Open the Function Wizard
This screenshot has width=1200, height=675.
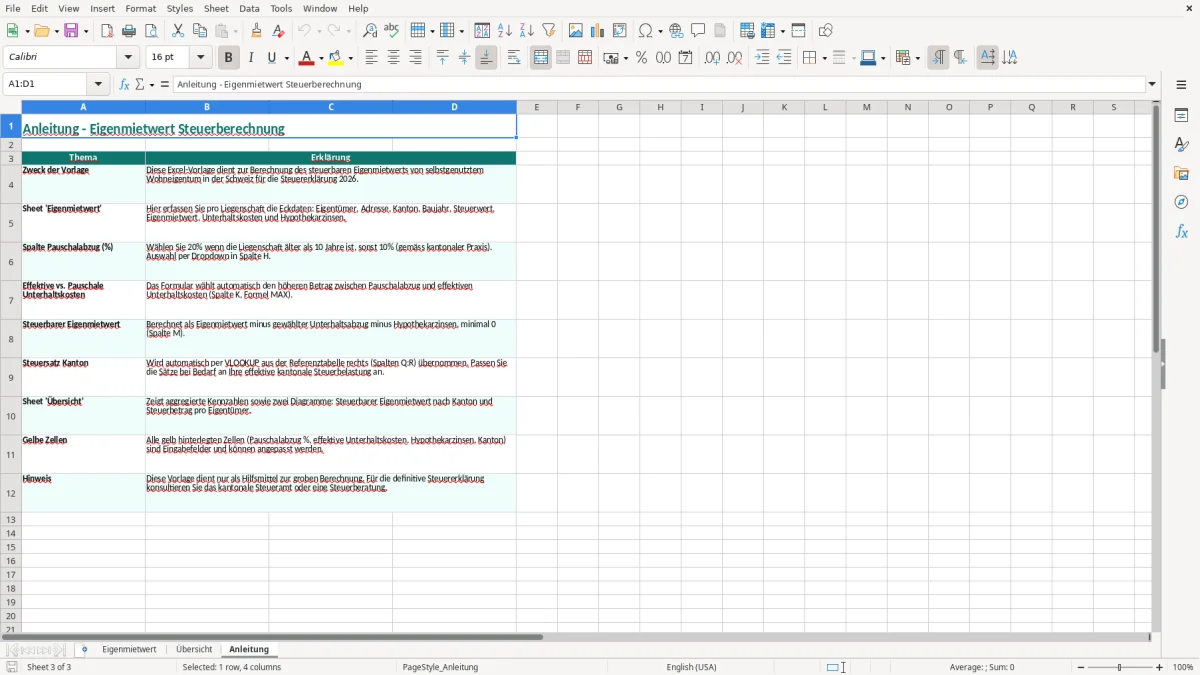(x=125, y=84)
